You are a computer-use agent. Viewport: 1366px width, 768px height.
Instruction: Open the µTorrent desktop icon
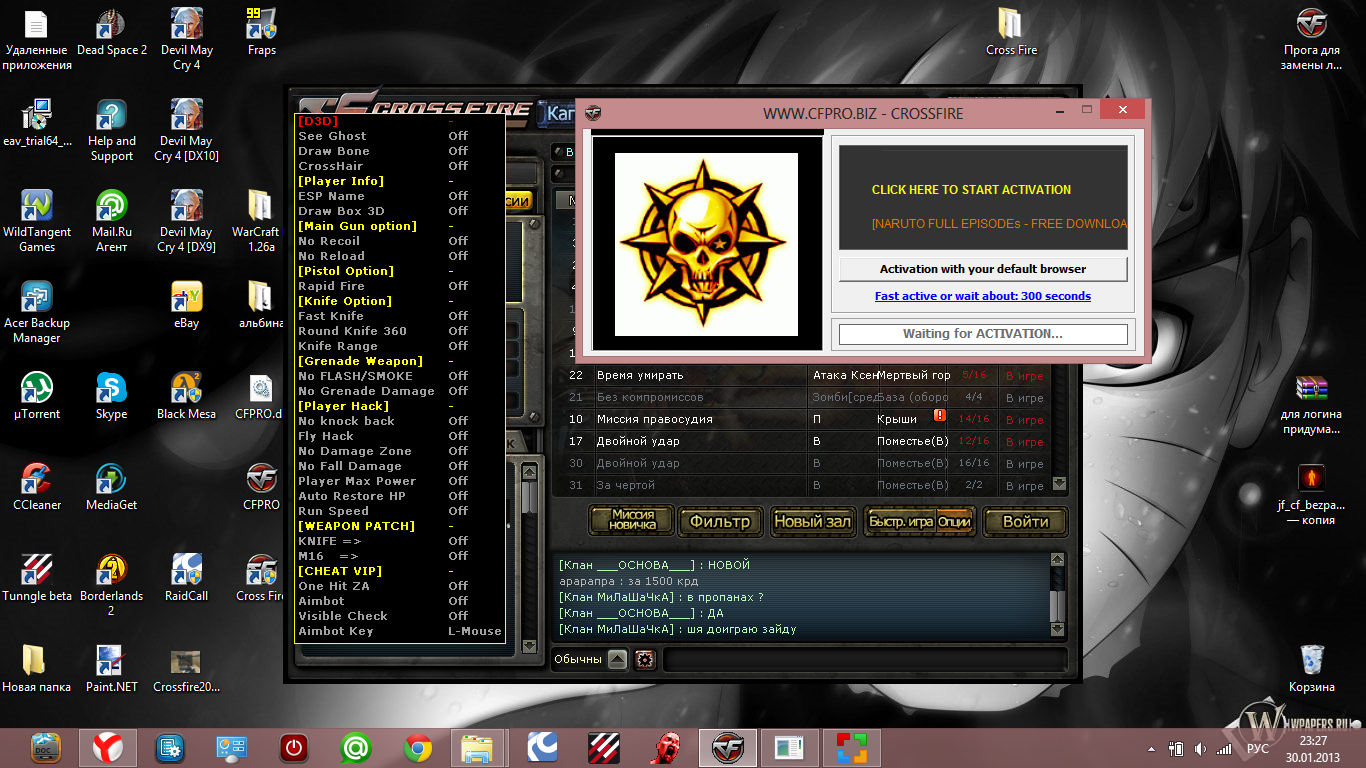(37, 395)
